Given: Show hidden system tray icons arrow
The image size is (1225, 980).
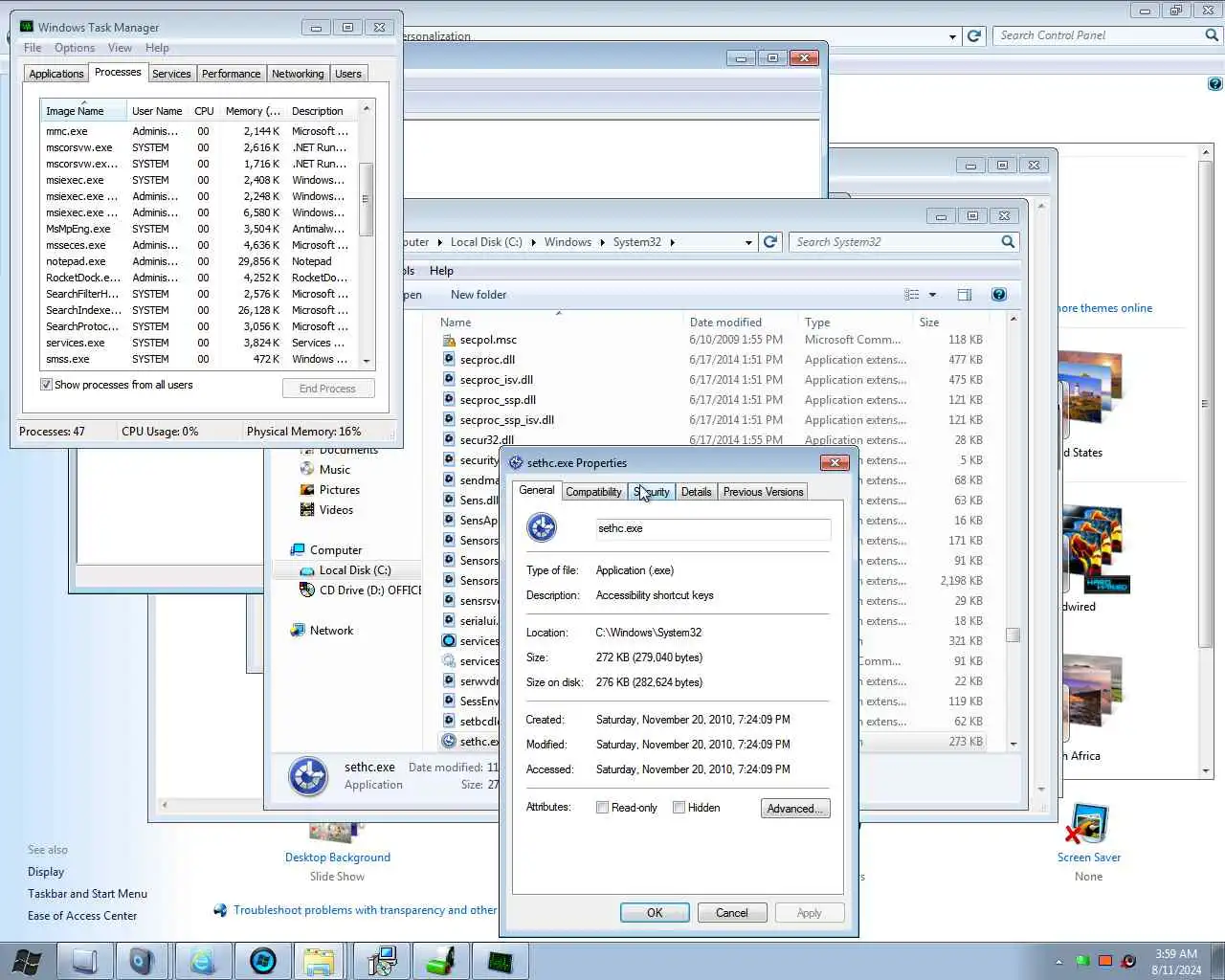Looking at the screenshot, I should [x=1058, y=962].
